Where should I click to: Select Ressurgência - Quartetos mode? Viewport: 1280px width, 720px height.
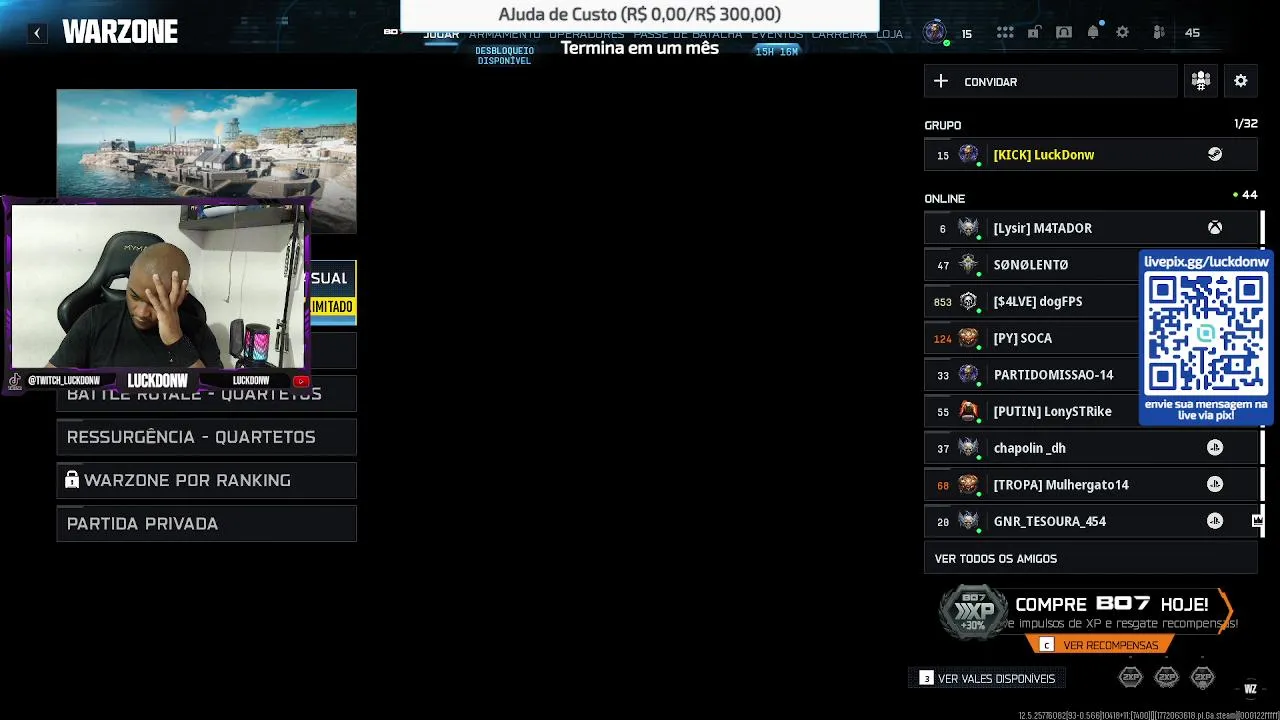tap(207, 437)
